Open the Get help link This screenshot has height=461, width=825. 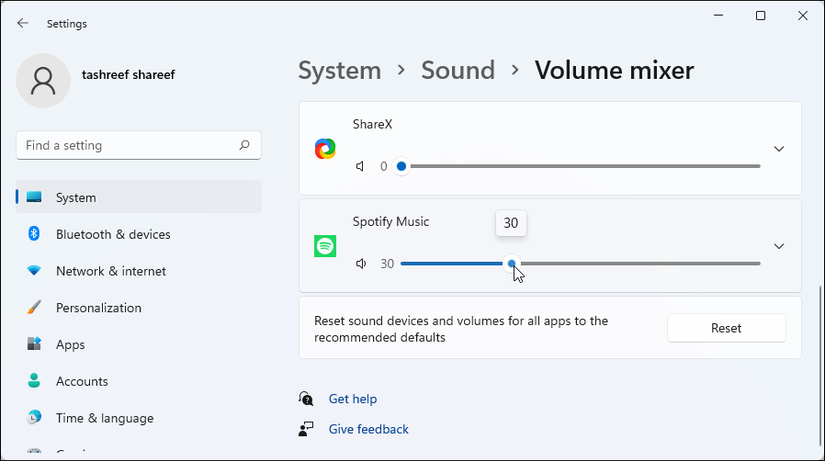[x=353, y=399]
